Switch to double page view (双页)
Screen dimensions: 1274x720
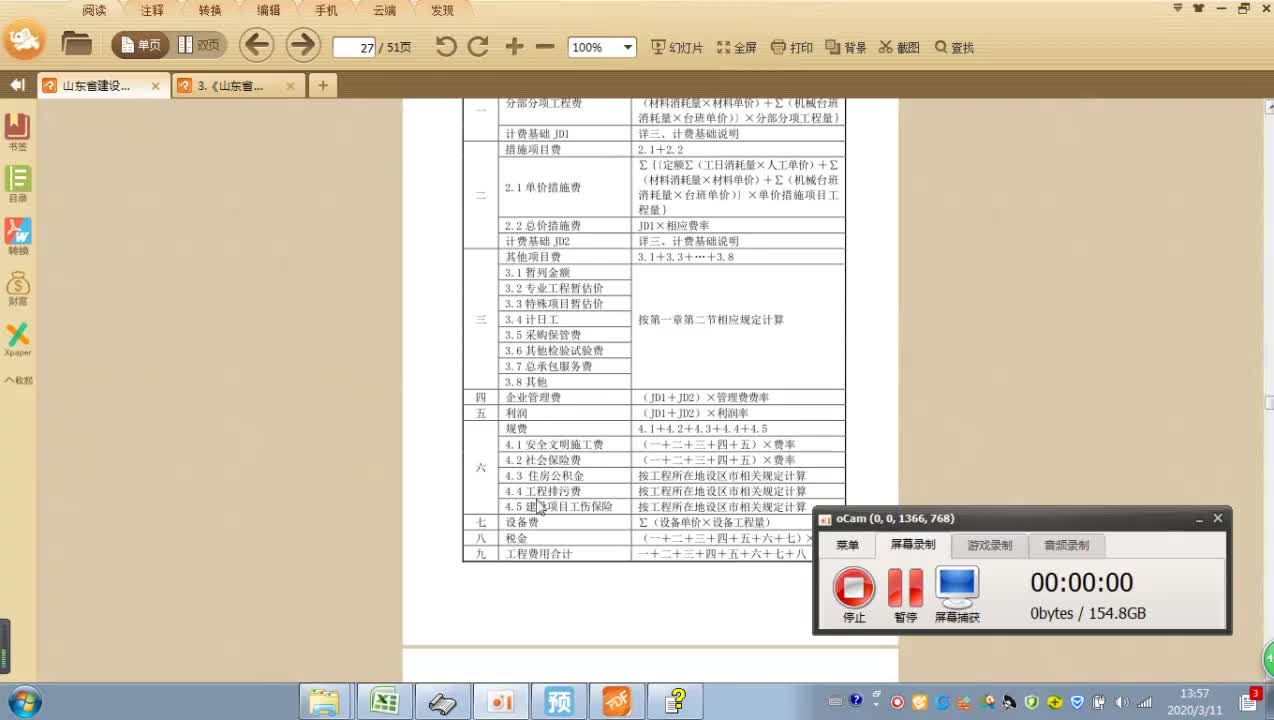pos(198,45)
